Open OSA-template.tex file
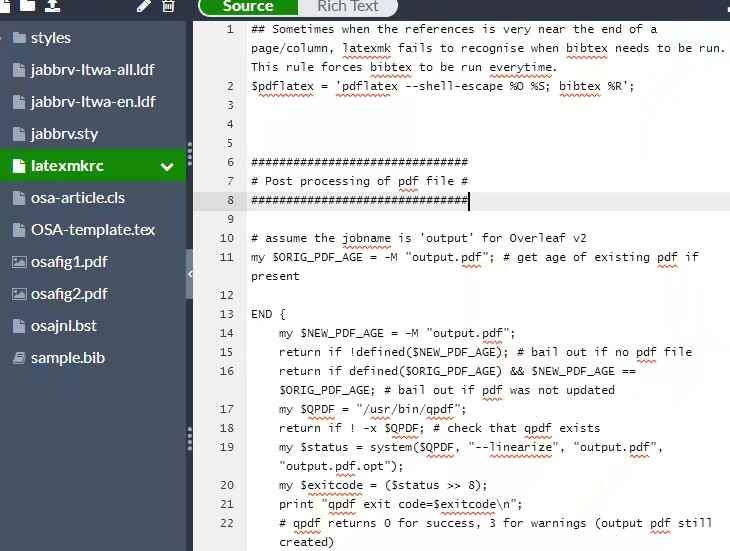Image resolution: width=730 pixels, height=551 pixels. 93,230
